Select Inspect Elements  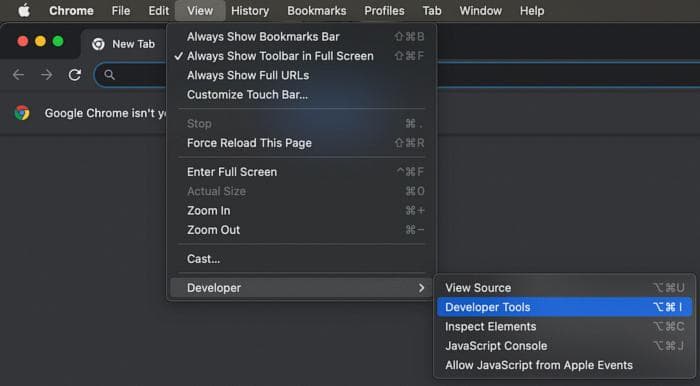tap(565, 327)
